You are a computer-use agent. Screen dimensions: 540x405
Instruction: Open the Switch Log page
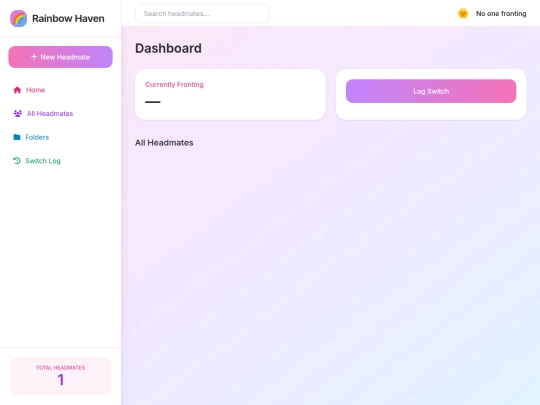[61, 161]
